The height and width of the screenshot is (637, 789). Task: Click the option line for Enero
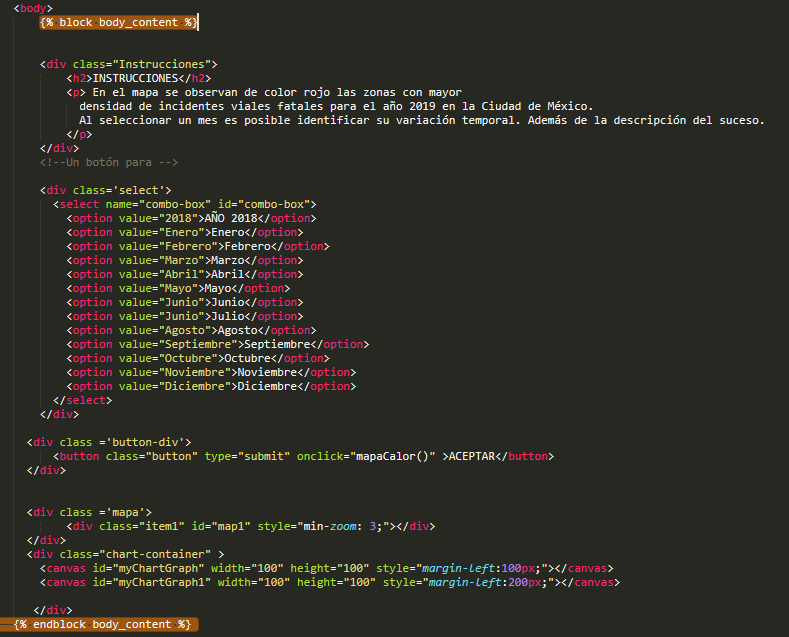tap(185, 232)
